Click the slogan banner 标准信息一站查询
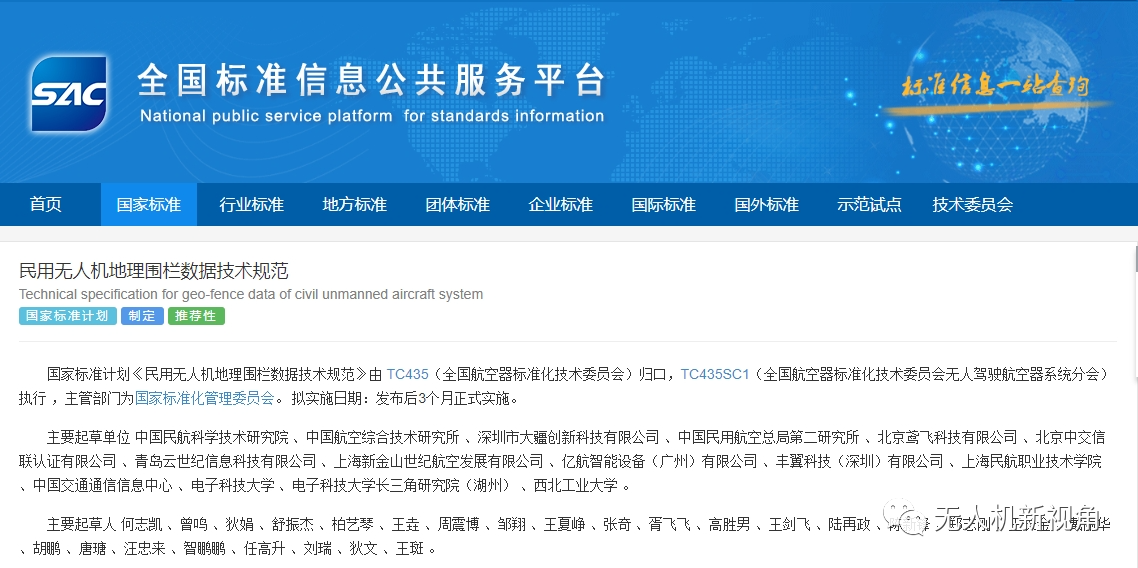This screenshot has width=1138, height=568. pos(994,86)
